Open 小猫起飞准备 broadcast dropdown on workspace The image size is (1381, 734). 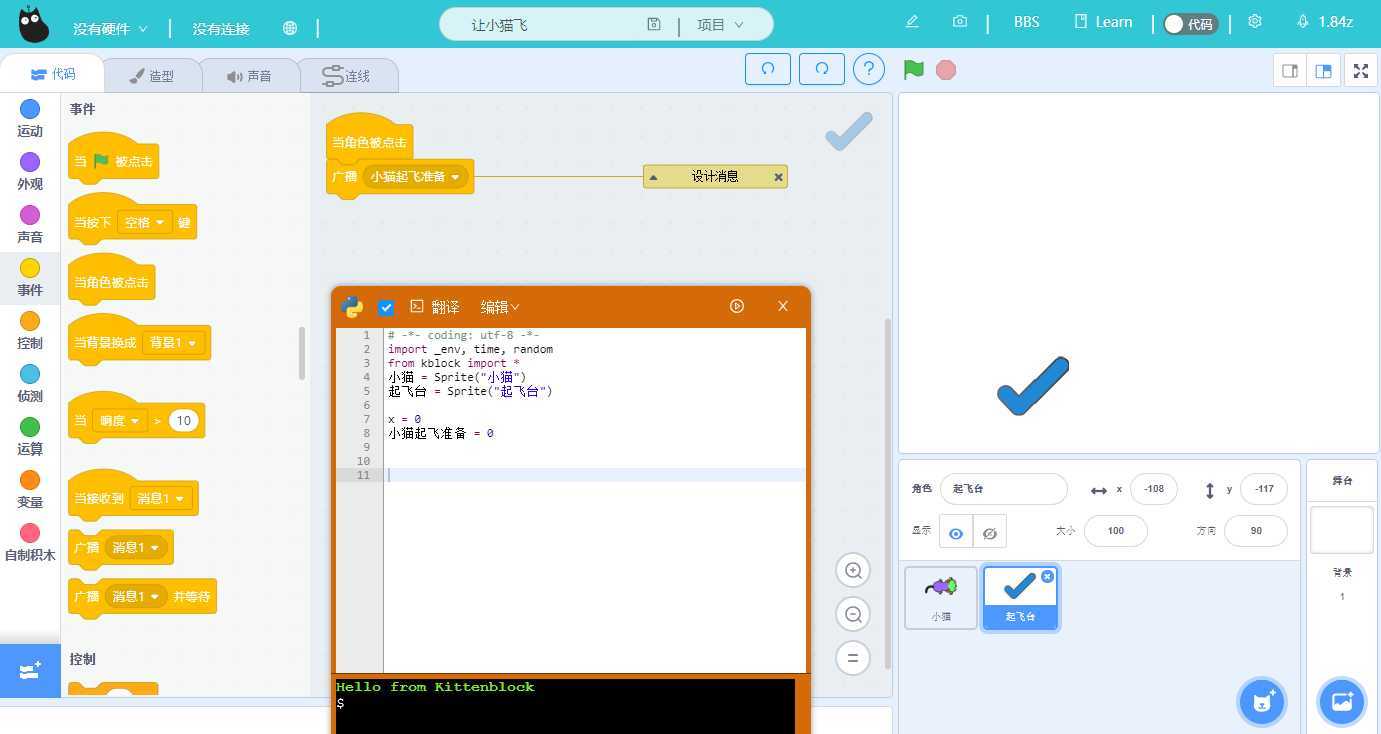pos(415,177)
